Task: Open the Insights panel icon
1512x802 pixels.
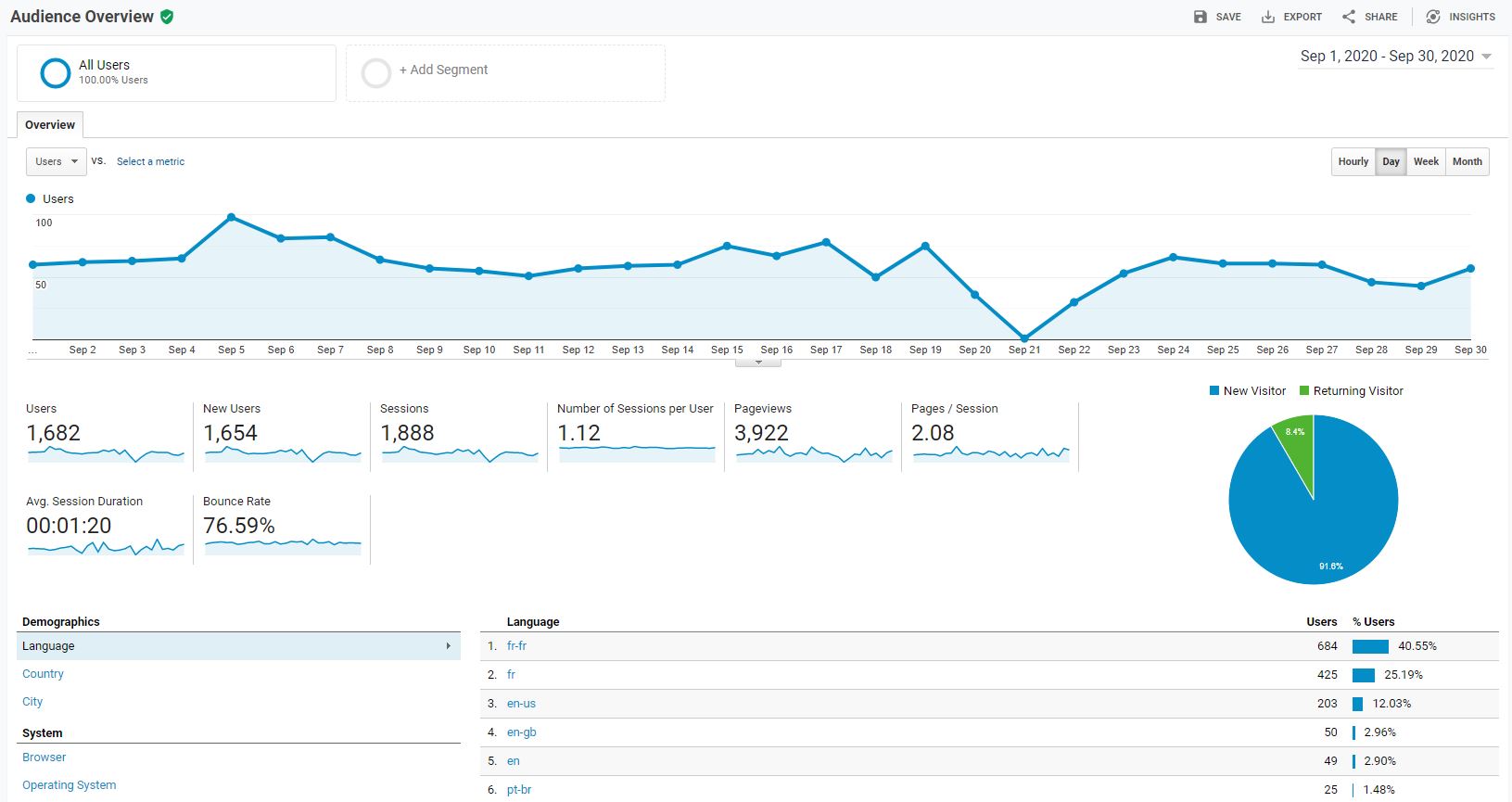Action: [x=1433, y=17]
